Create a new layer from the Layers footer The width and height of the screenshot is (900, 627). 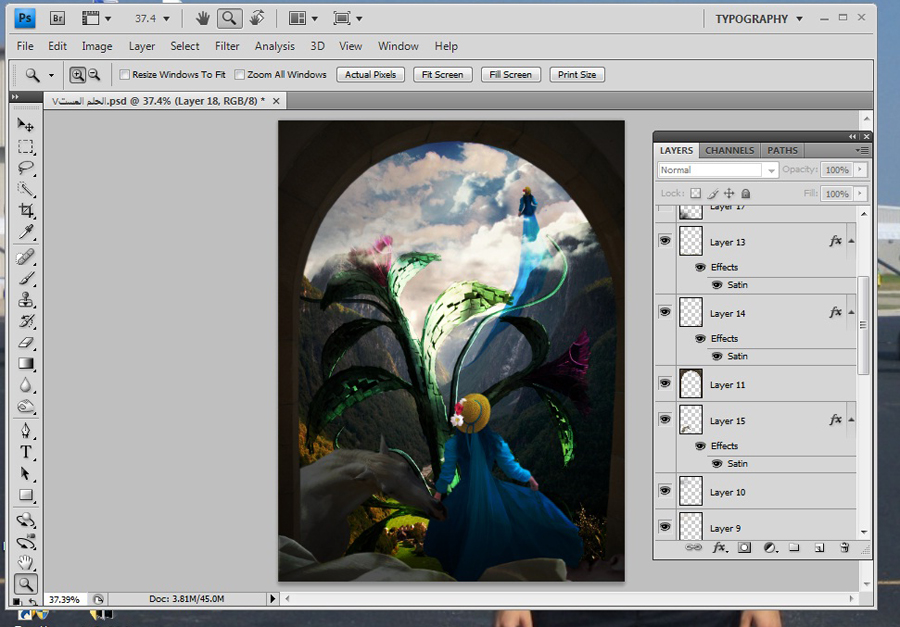[820, 548]
